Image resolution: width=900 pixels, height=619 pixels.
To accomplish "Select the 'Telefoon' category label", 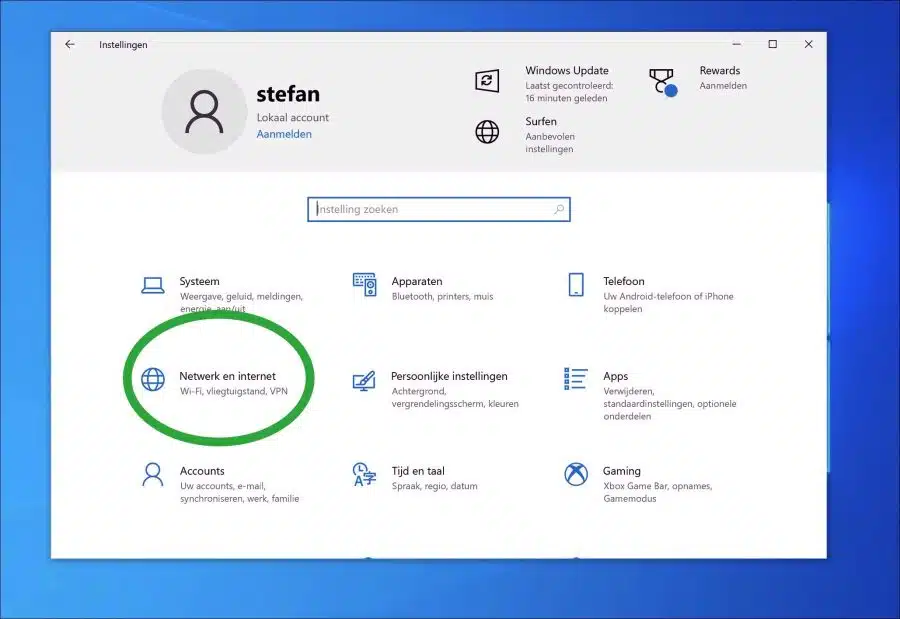I will (x=624, y=281).
